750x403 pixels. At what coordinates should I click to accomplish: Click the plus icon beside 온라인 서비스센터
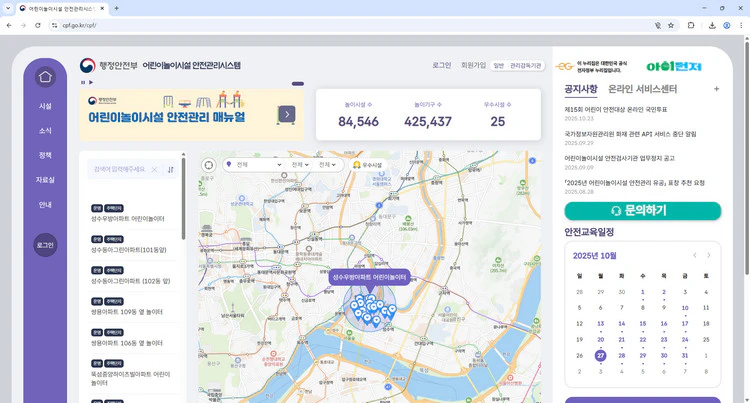pyautogui.click(x=716, y=89)
